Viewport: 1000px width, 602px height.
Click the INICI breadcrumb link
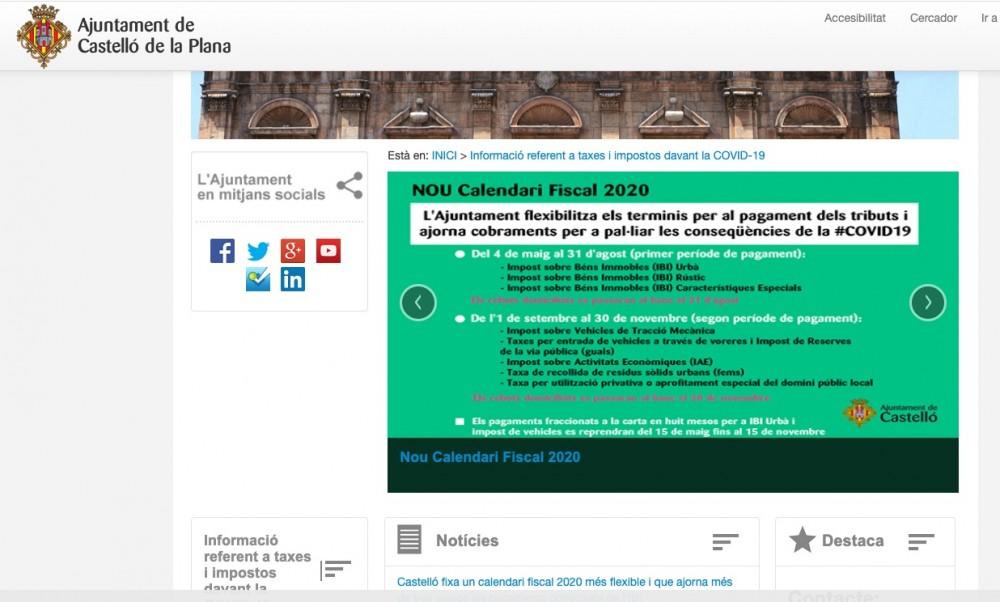444,156
